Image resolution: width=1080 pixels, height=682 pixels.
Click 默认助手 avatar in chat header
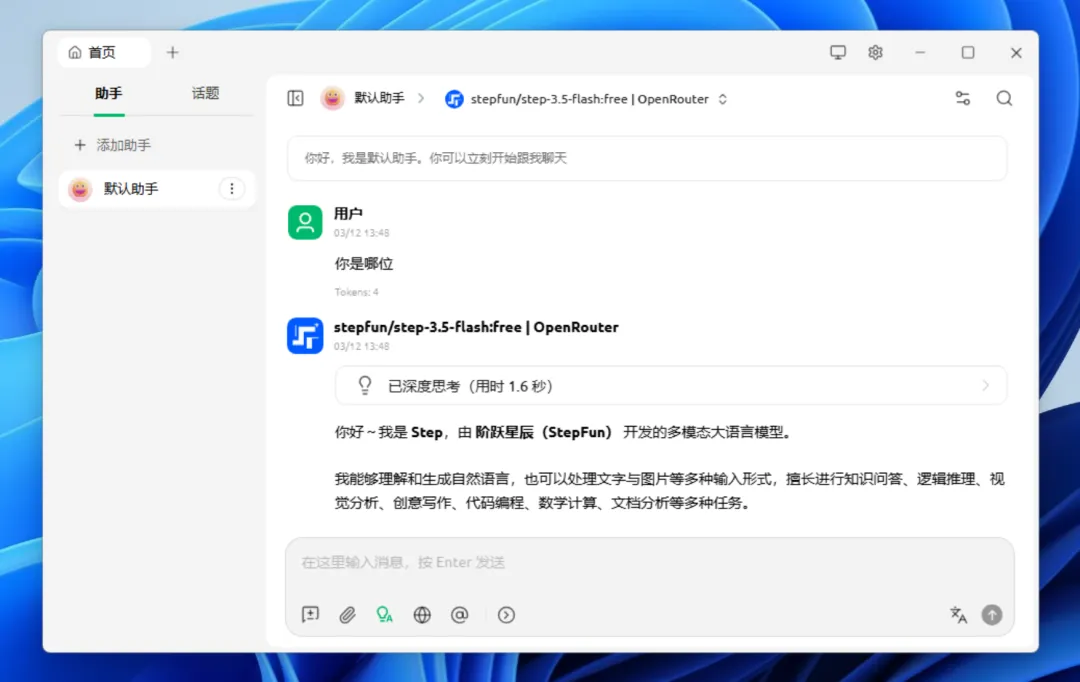(x=333, y=99)
